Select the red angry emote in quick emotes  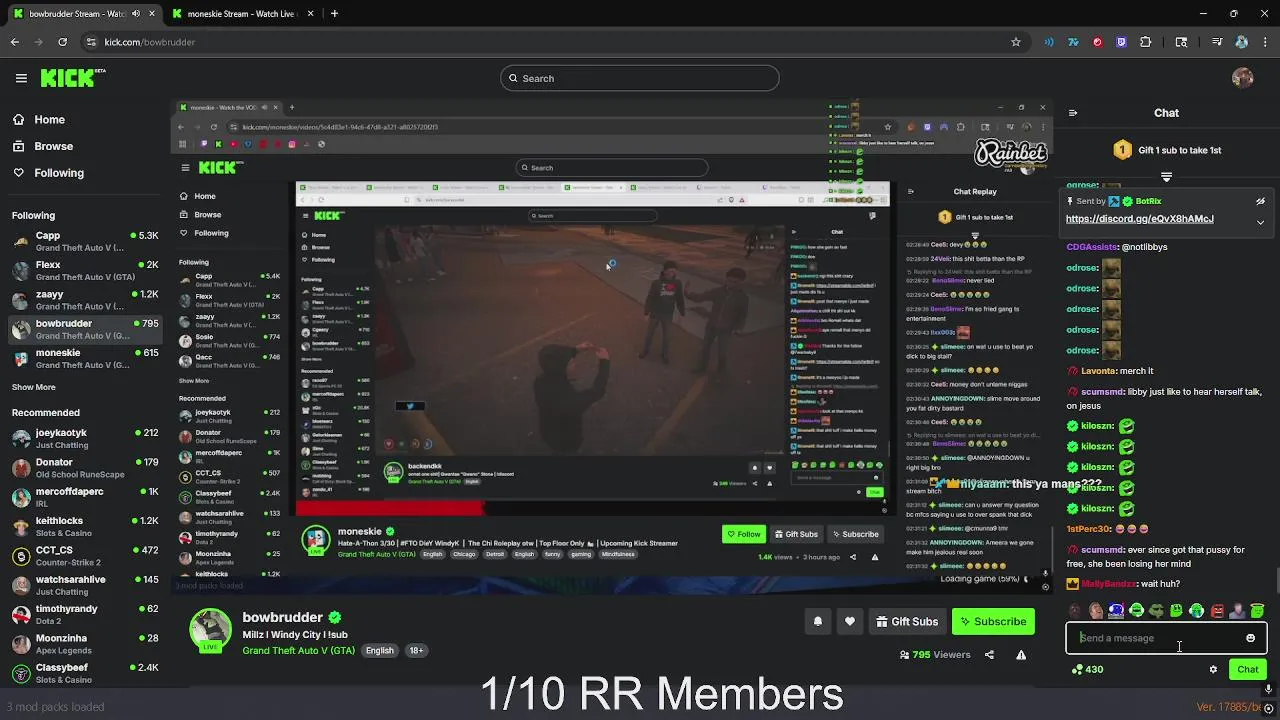pos(1217,611)
